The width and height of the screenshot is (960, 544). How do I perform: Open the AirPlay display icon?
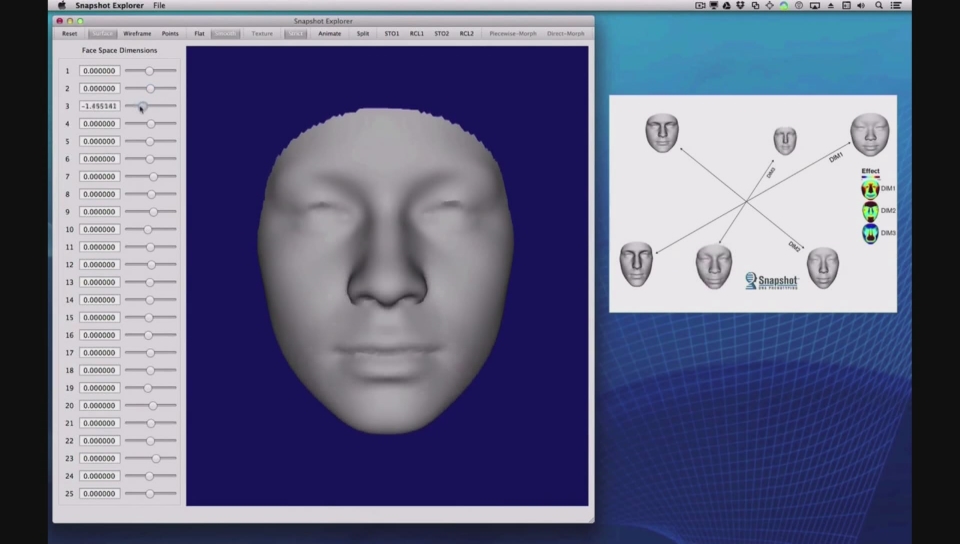pyautogui.click(x=815, y=5)
